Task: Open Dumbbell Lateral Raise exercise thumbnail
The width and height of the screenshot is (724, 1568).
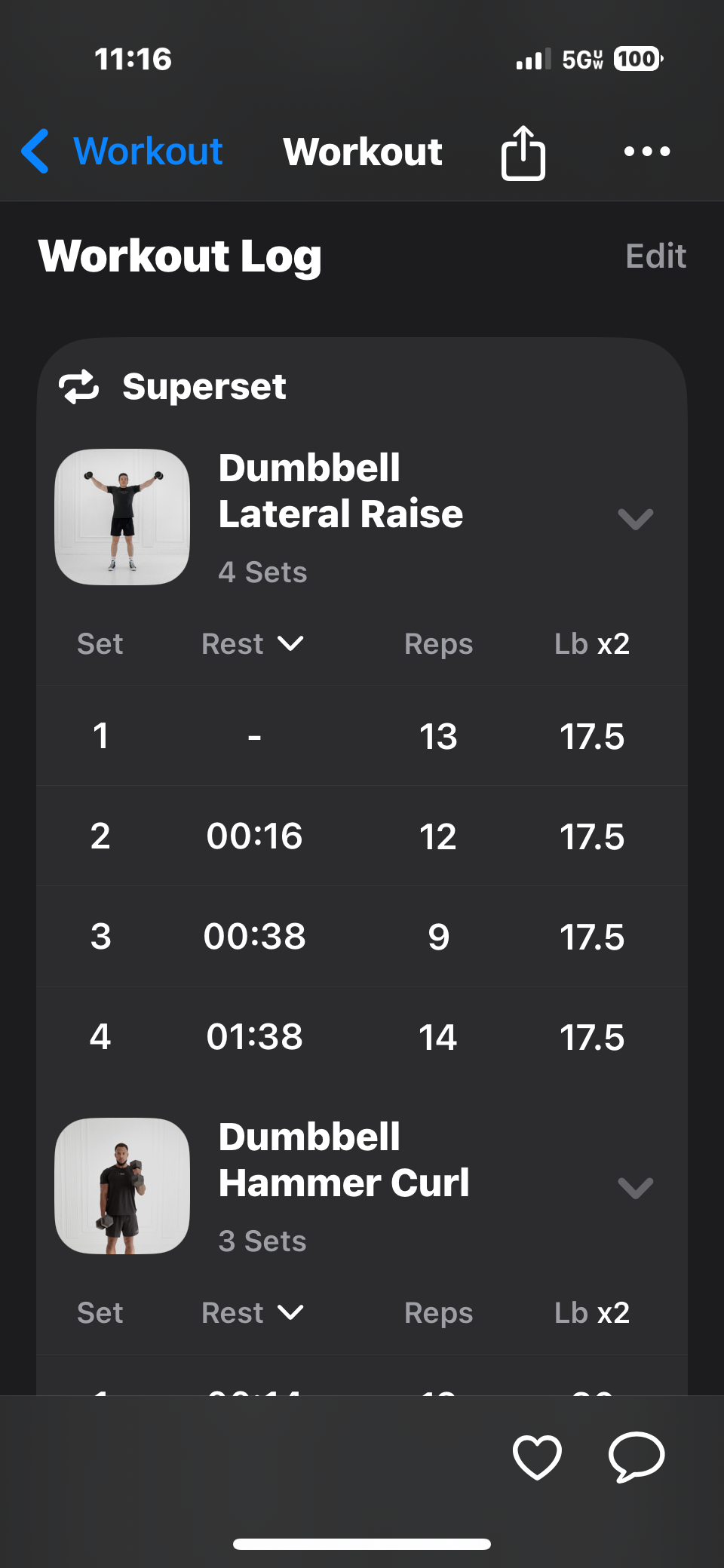Action: [x=122, y=517]
